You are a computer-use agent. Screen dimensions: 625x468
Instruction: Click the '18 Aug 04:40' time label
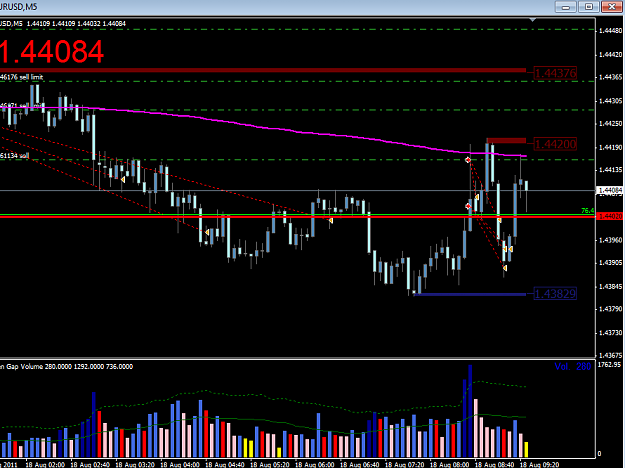pos(225,464)
